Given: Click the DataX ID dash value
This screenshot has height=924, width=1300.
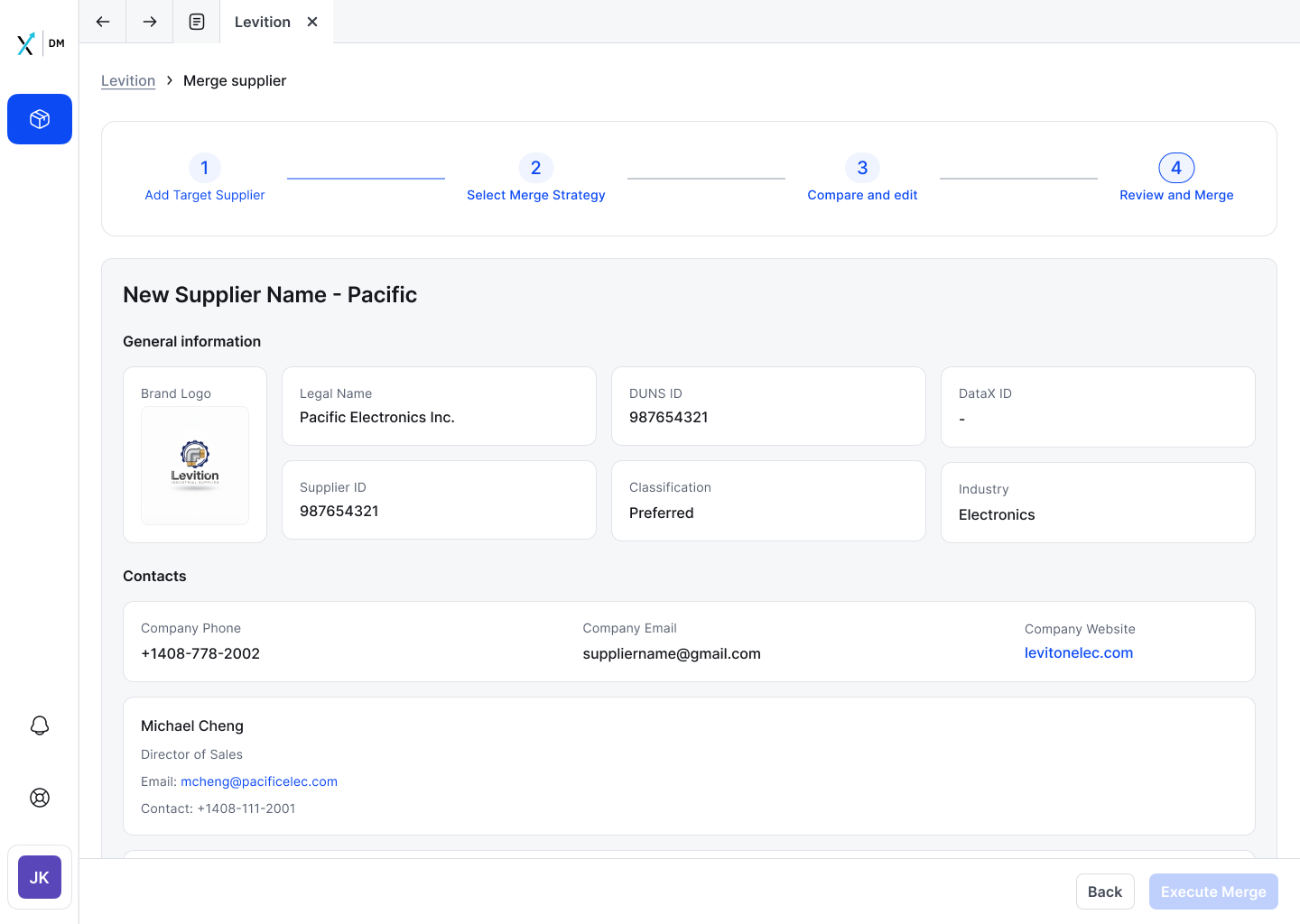Looking at the screenshot, I should [x=962, y=419].
